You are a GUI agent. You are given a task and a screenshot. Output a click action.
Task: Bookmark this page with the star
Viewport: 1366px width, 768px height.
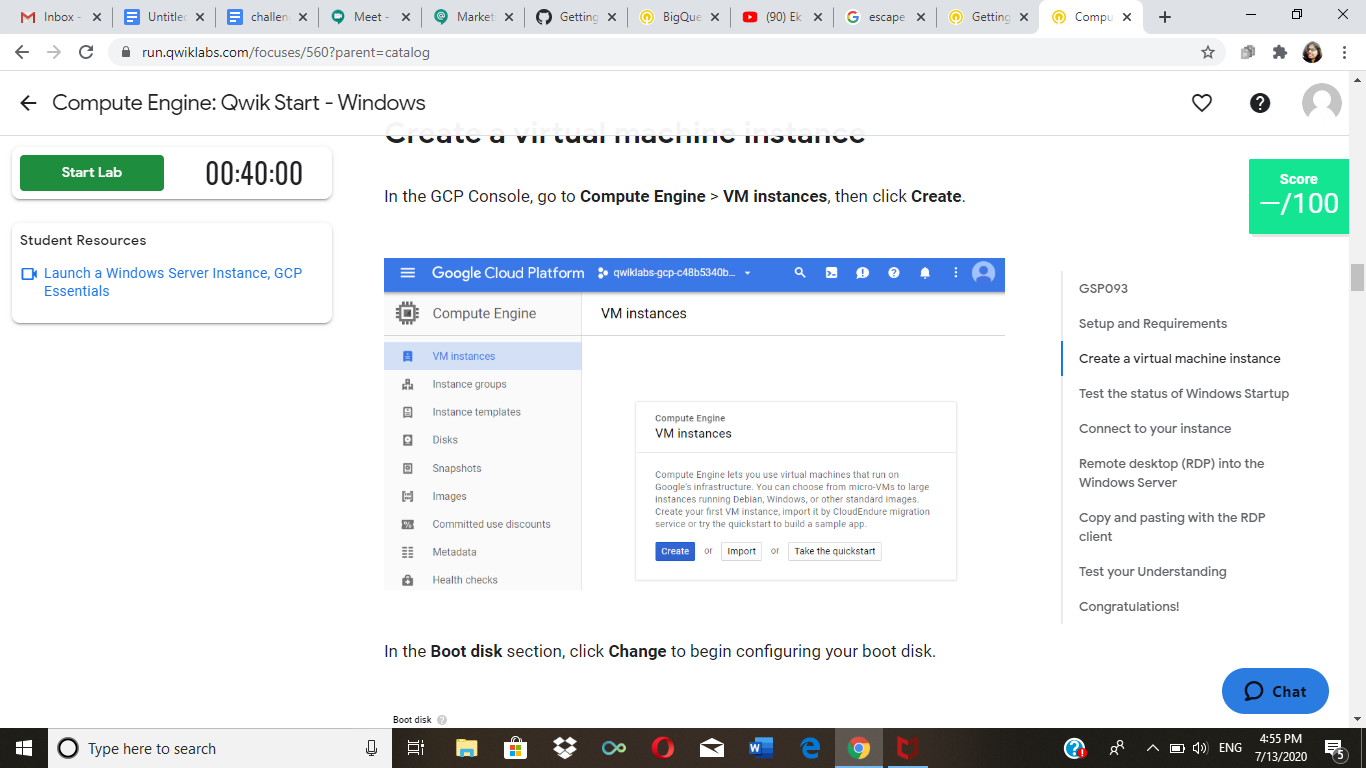coord(1208,52)
